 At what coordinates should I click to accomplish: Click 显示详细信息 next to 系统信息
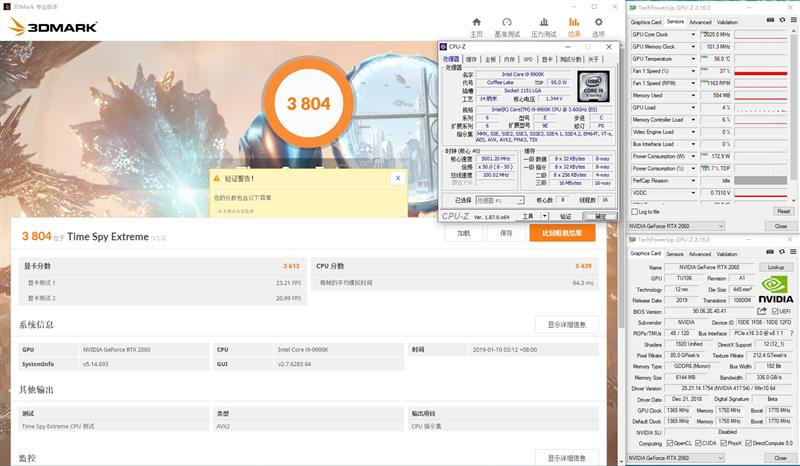pos(566,325)
